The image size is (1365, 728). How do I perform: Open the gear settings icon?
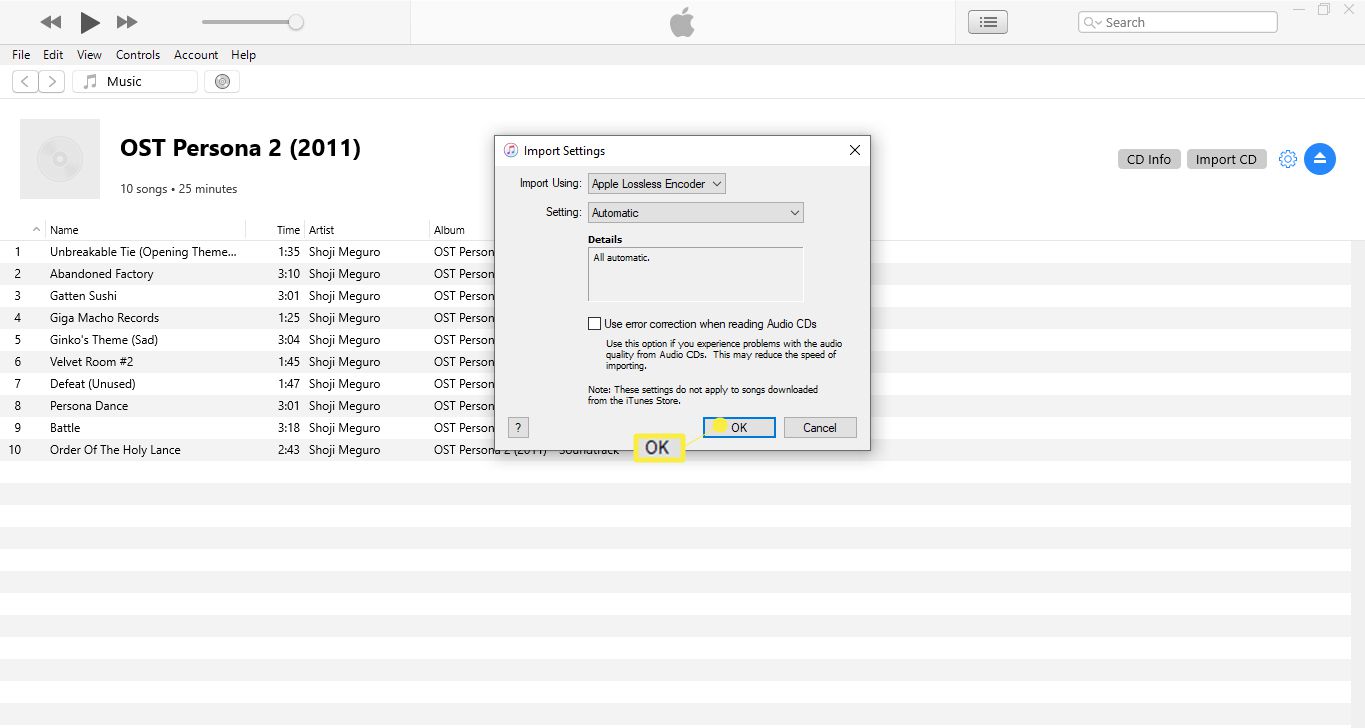1288,159
